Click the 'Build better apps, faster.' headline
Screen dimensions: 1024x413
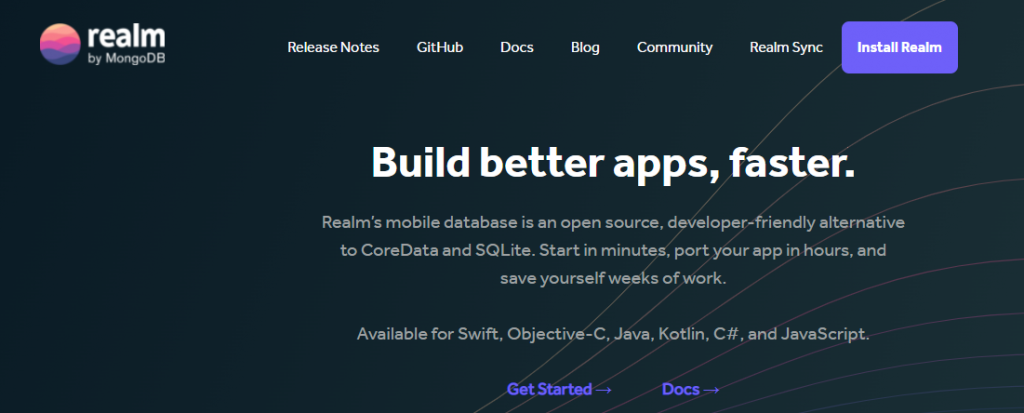click(x=613, y=163)
